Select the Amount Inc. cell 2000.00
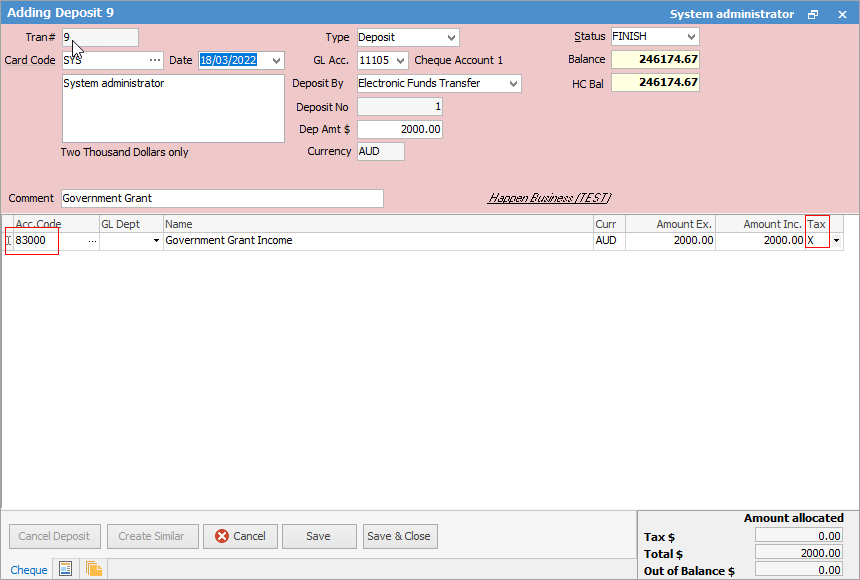860x580 pixels. [760, 240]
